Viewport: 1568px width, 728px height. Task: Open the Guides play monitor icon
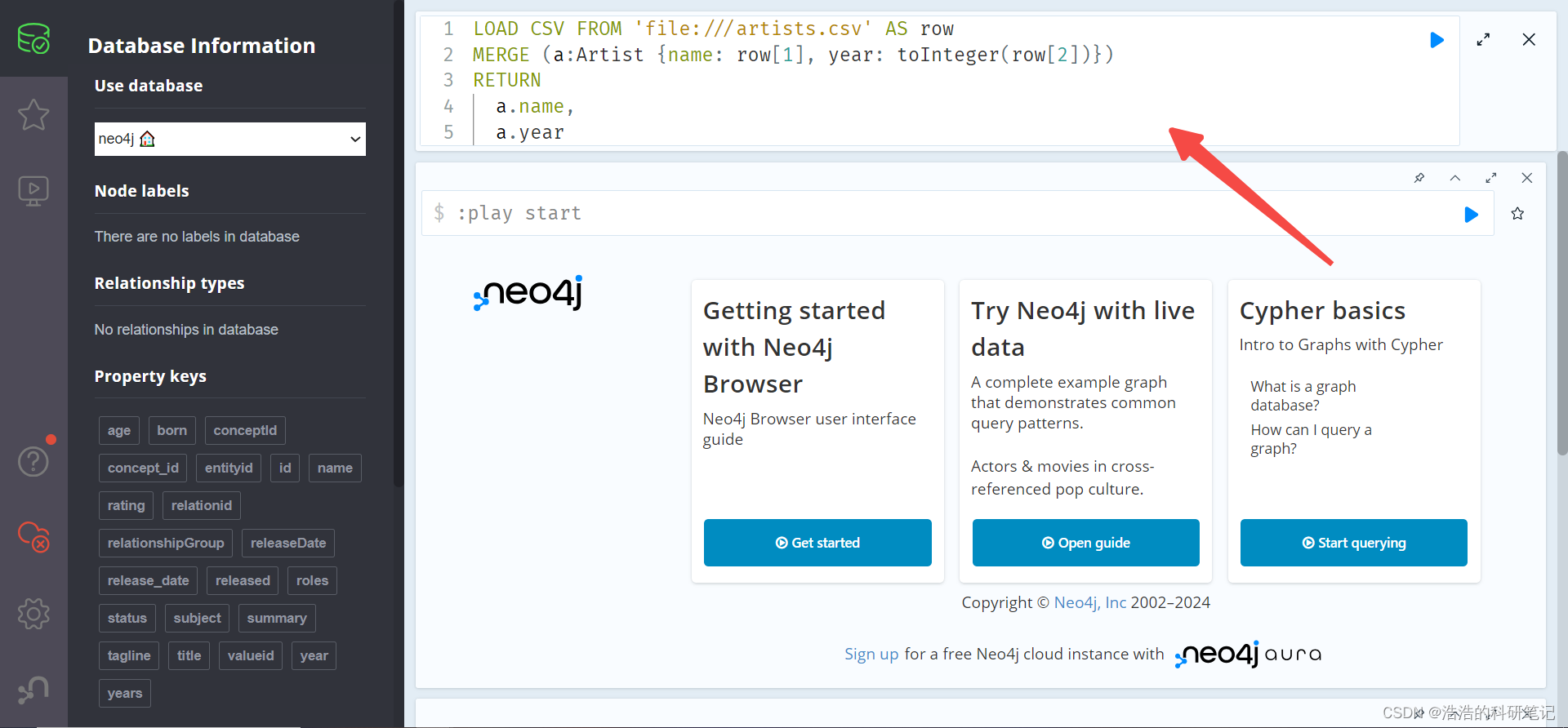pos(33,192)
